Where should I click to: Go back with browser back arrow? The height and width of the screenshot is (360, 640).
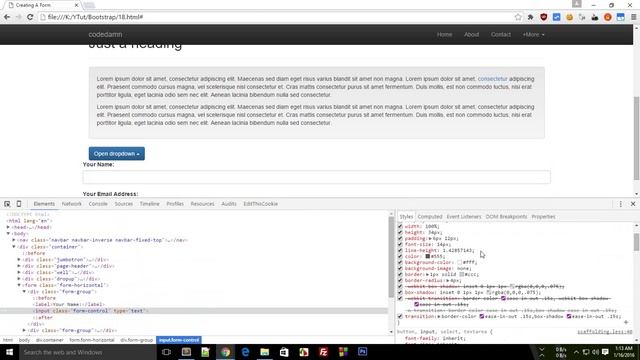(7, 17)
